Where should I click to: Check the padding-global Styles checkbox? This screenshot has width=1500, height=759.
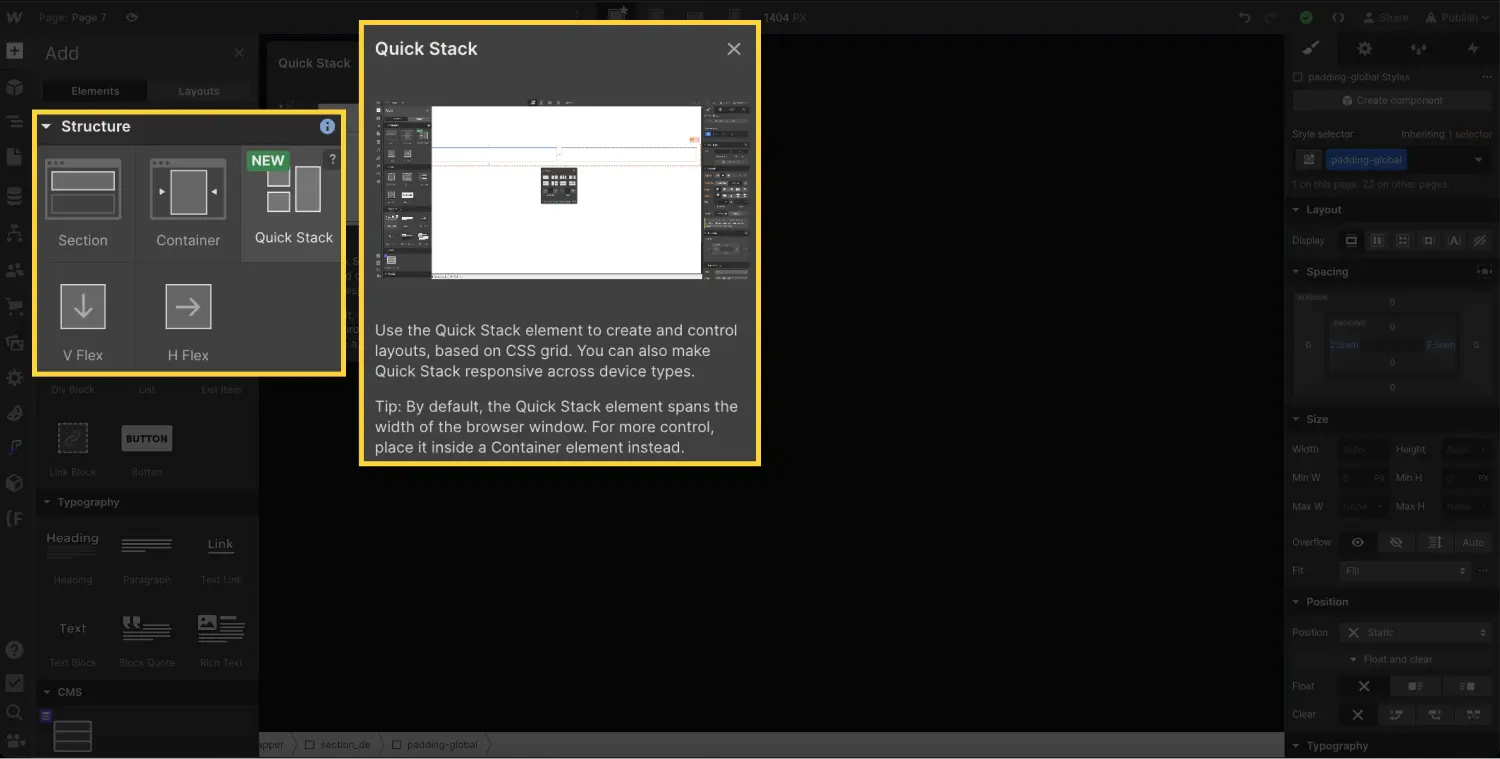pyautogui.click(x=1296, y=76)
